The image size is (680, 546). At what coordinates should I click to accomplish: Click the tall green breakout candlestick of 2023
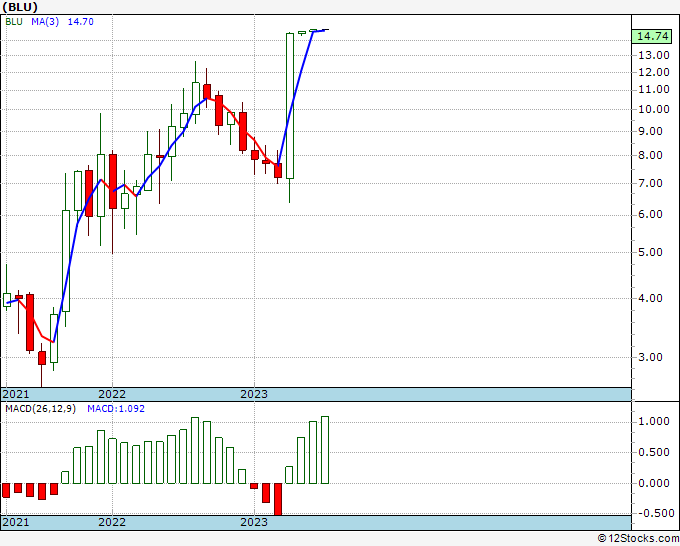click(x=290, y=106)
